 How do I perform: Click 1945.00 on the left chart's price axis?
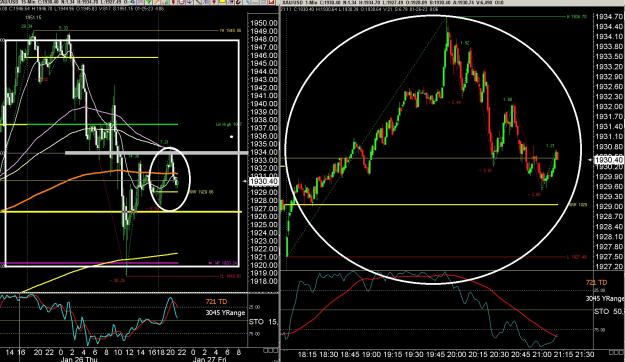pyautogui.click(x=264, y=63)
